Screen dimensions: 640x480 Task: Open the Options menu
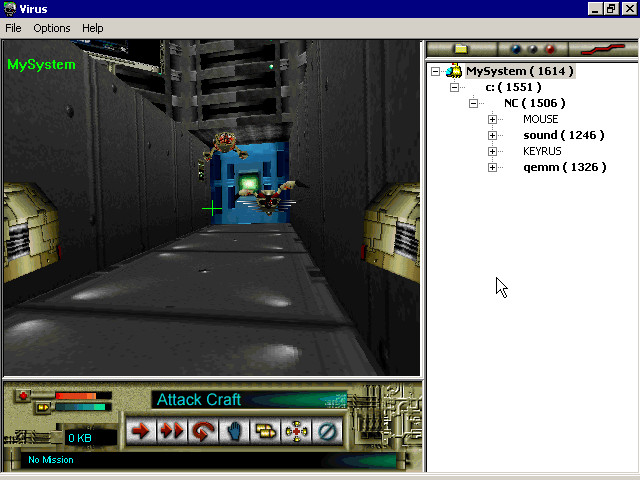click(x=52, y=28)
